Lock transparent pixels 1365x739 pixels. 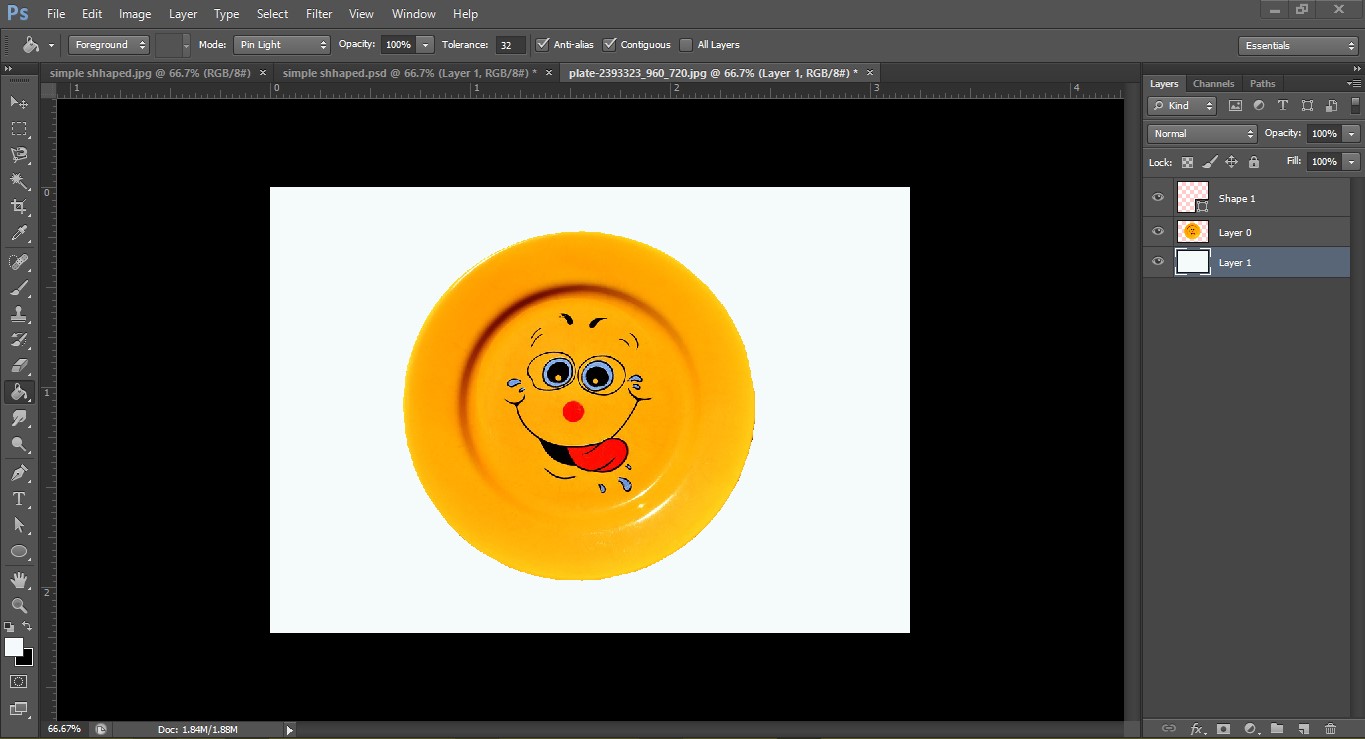1187,162
